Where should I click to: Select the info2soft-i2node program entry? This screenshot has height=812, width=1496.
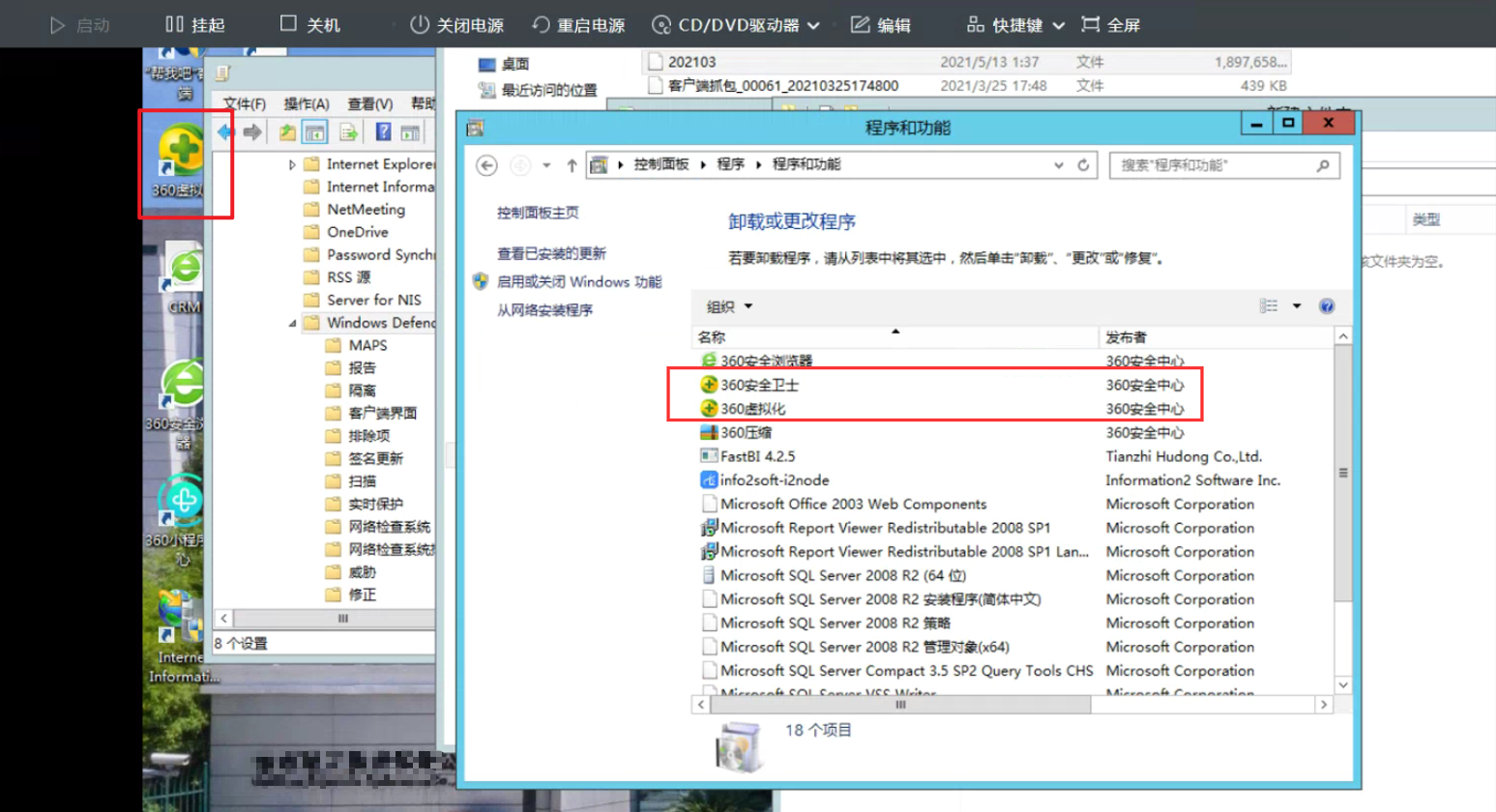1012,480
